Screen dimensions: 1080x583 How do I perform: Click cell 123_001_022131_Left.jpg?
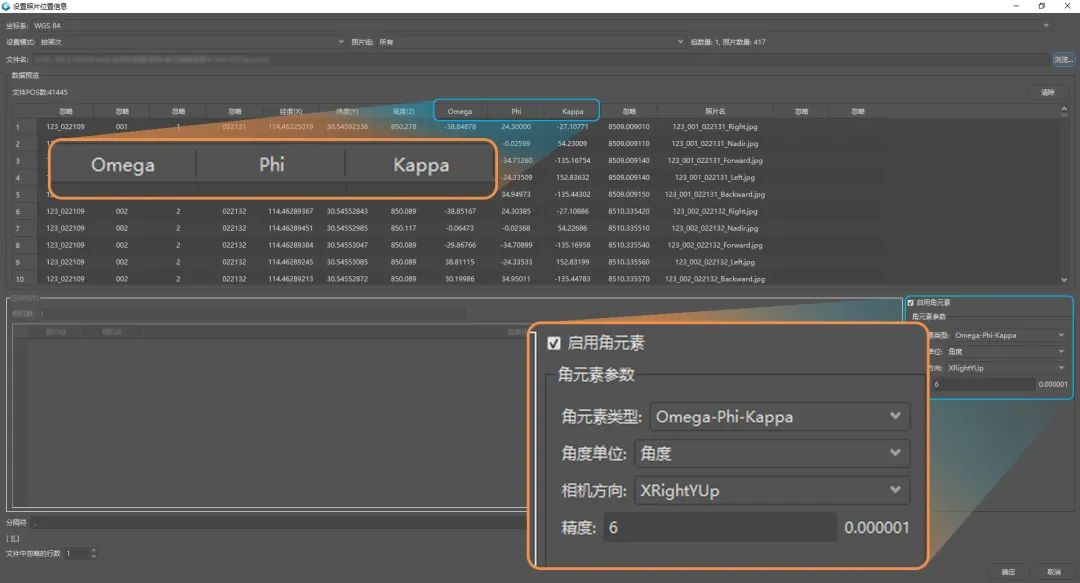(715, 177)
